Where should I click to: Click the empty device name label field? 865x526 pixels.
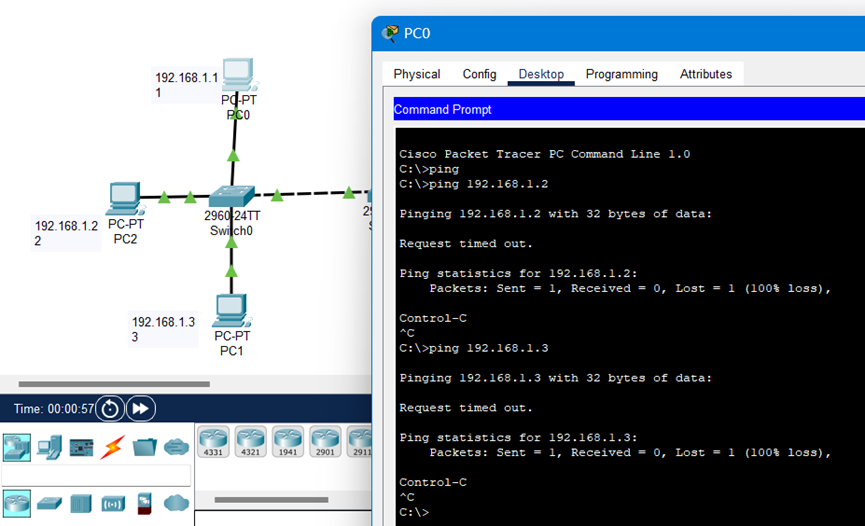tap(96, 475)
